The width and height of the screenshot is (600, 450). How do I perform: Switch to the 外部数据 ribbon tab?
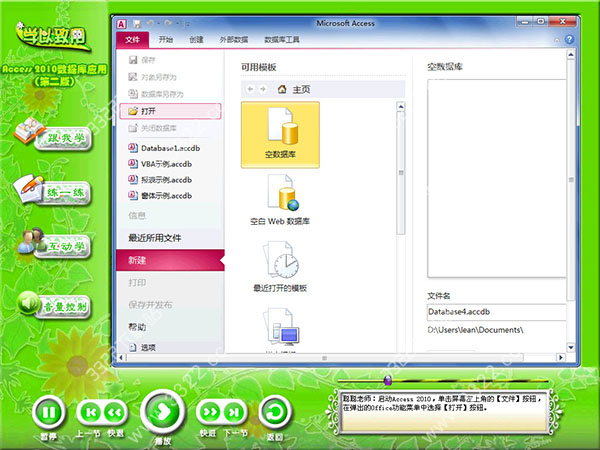[x=233, y=39]
